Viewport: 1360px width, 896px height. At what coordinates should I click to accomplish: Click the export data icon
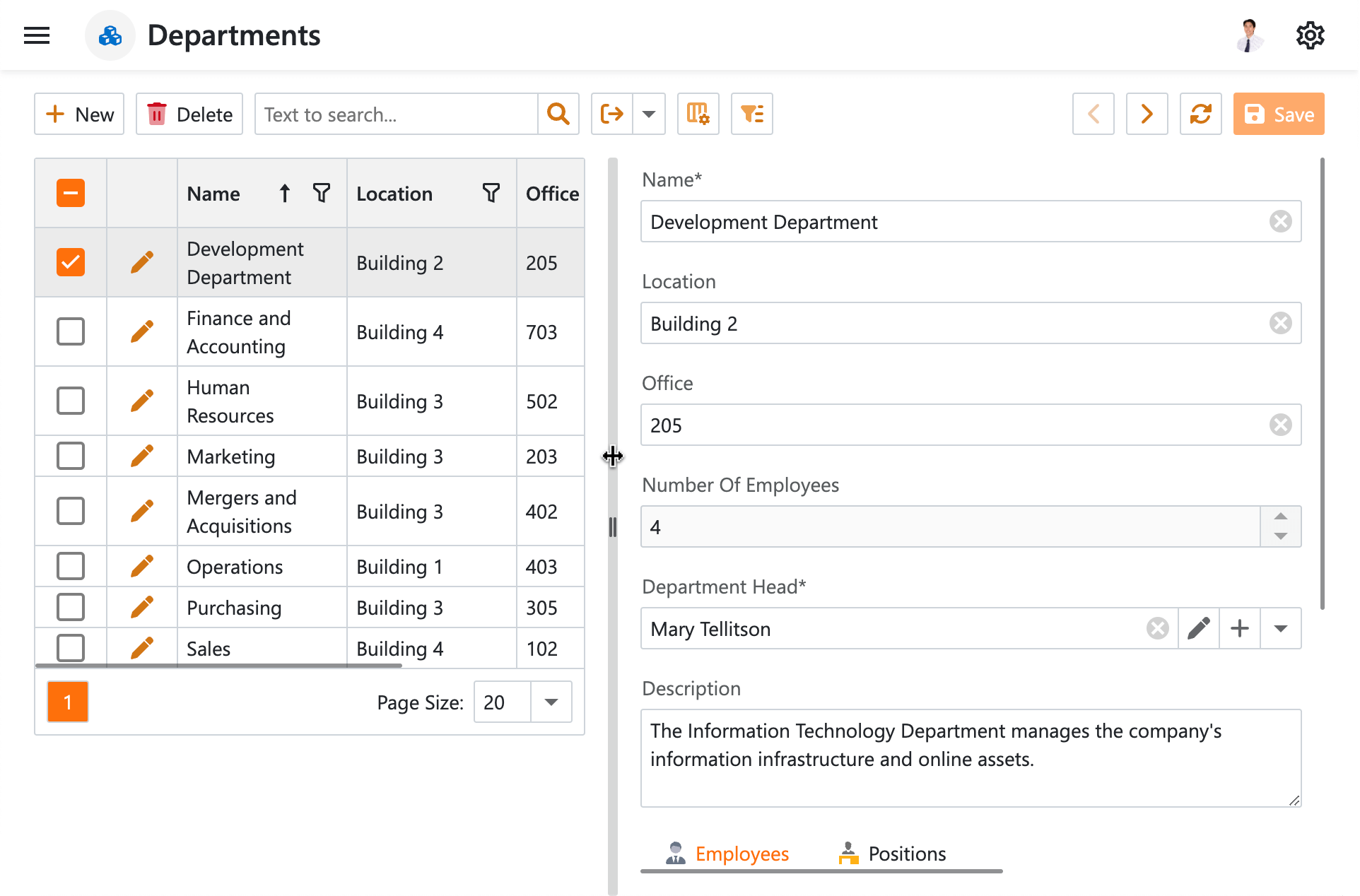tap(611, 114)
